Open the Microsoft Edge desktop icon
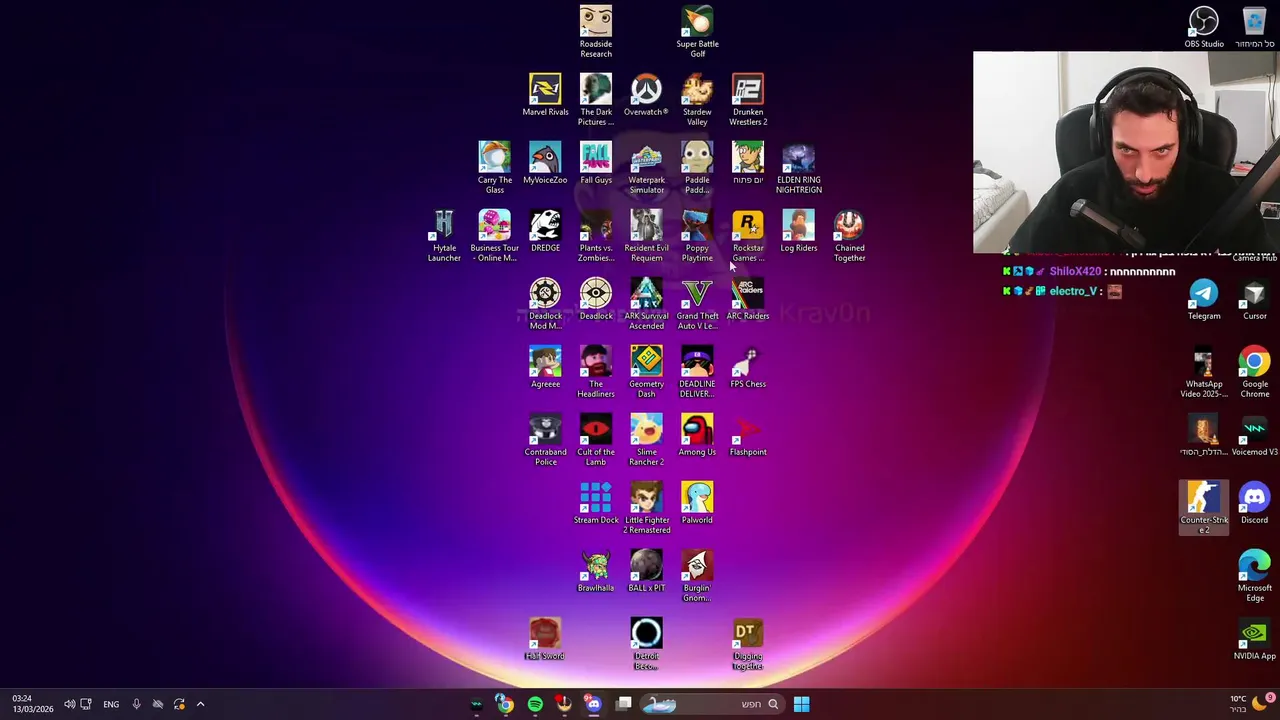Screen dimensions: 1280x720 (1254, 575)
